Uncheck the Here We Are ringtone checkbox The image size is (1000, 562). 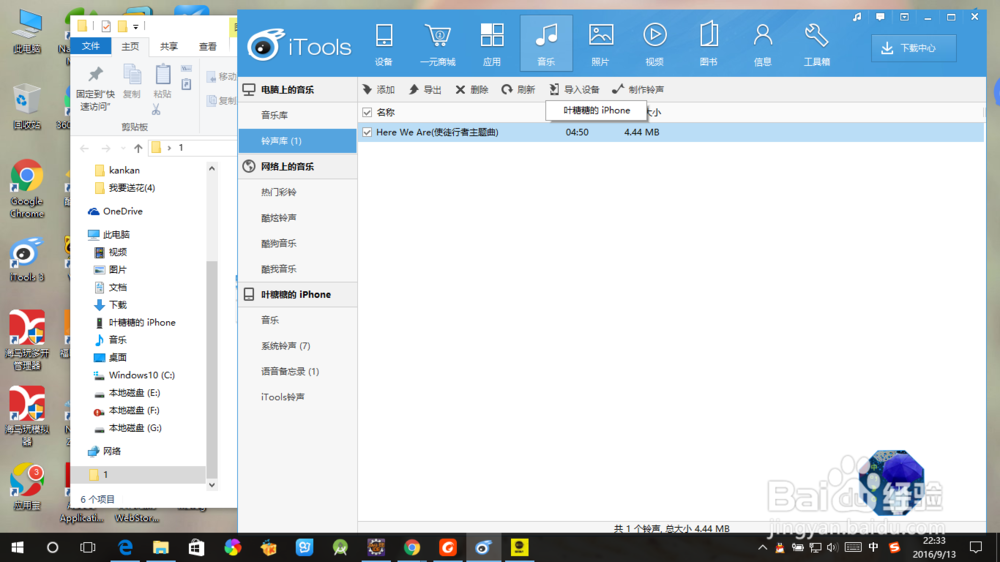click(x=367, y=132)
